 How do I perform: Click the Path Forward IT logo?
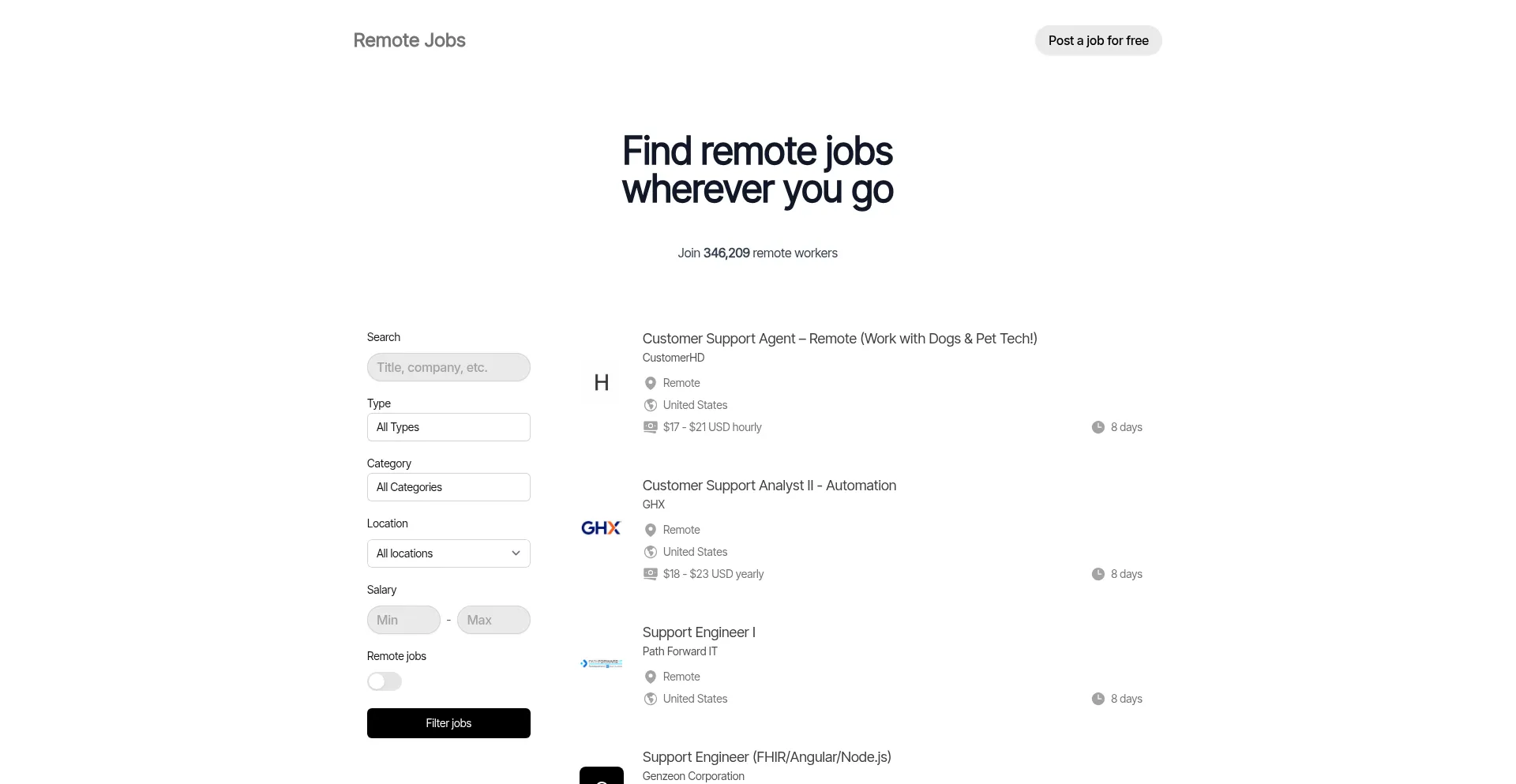(601, 664)
